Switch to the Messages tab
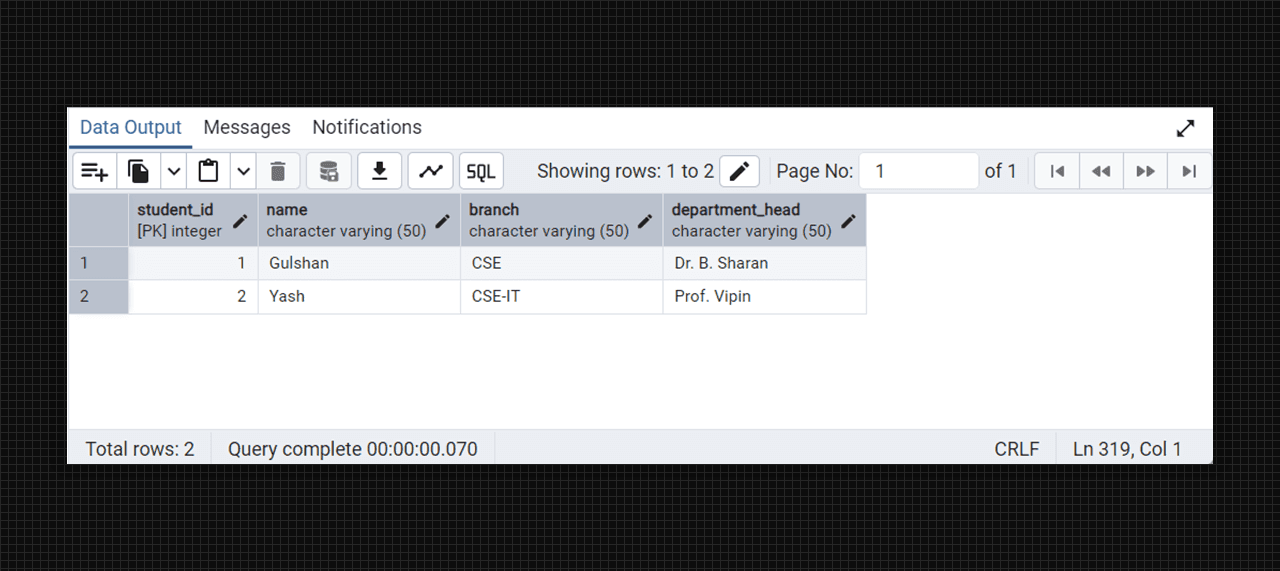1280x571 pixels. click(247, 127)
